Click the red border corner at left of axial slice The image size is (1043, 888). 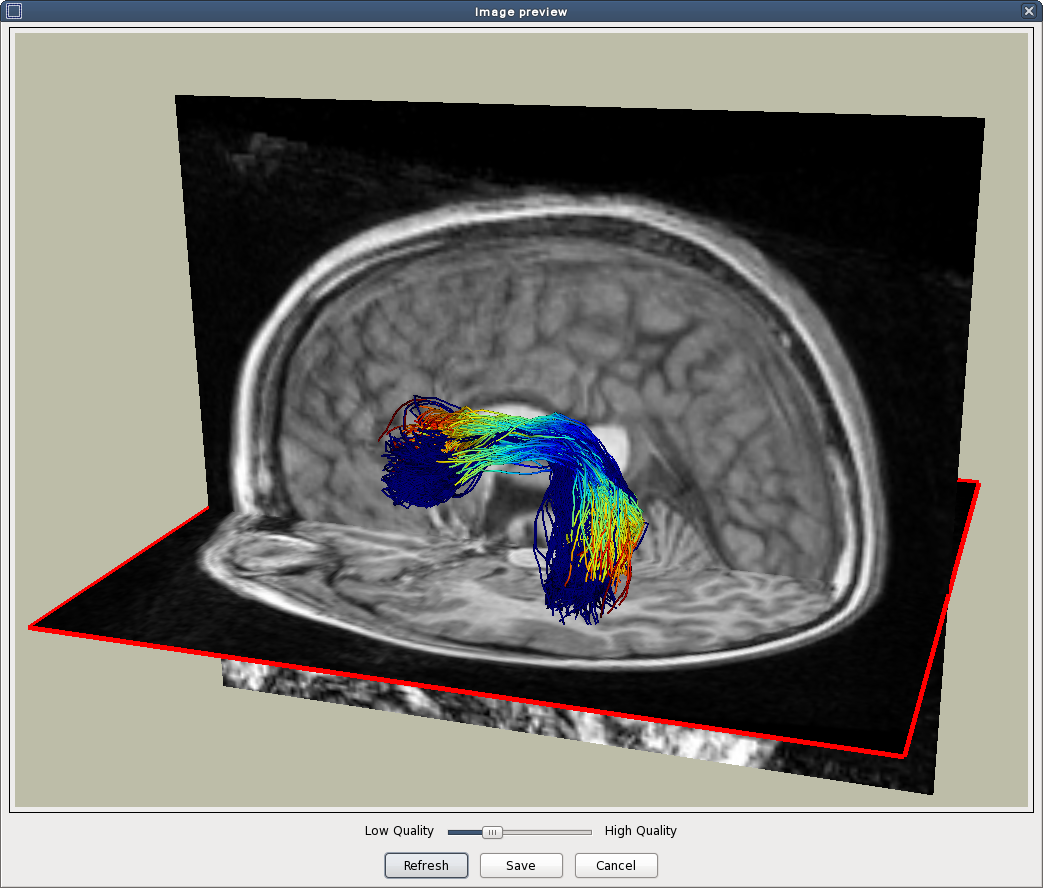click(32, 627)
